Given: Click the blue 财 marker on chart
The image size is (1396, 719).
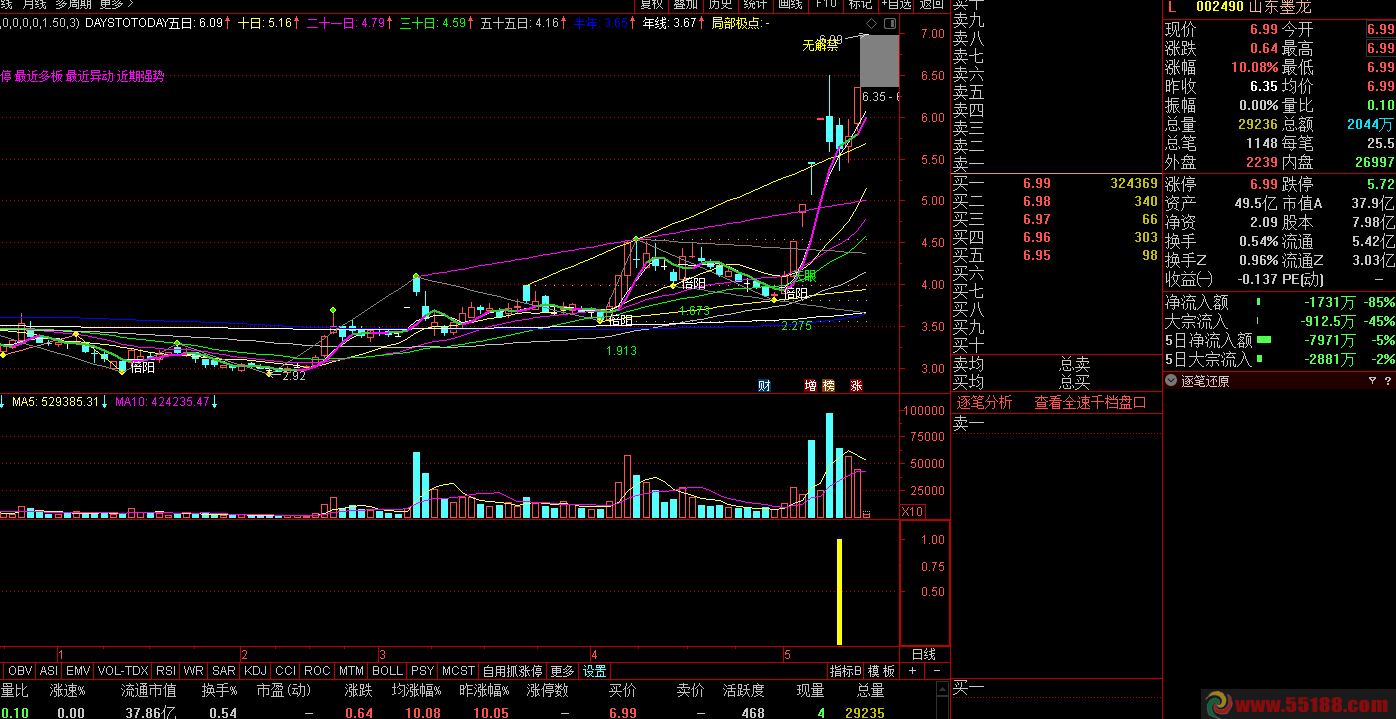Looking at the screenshot, I should [x=764, y=385].
